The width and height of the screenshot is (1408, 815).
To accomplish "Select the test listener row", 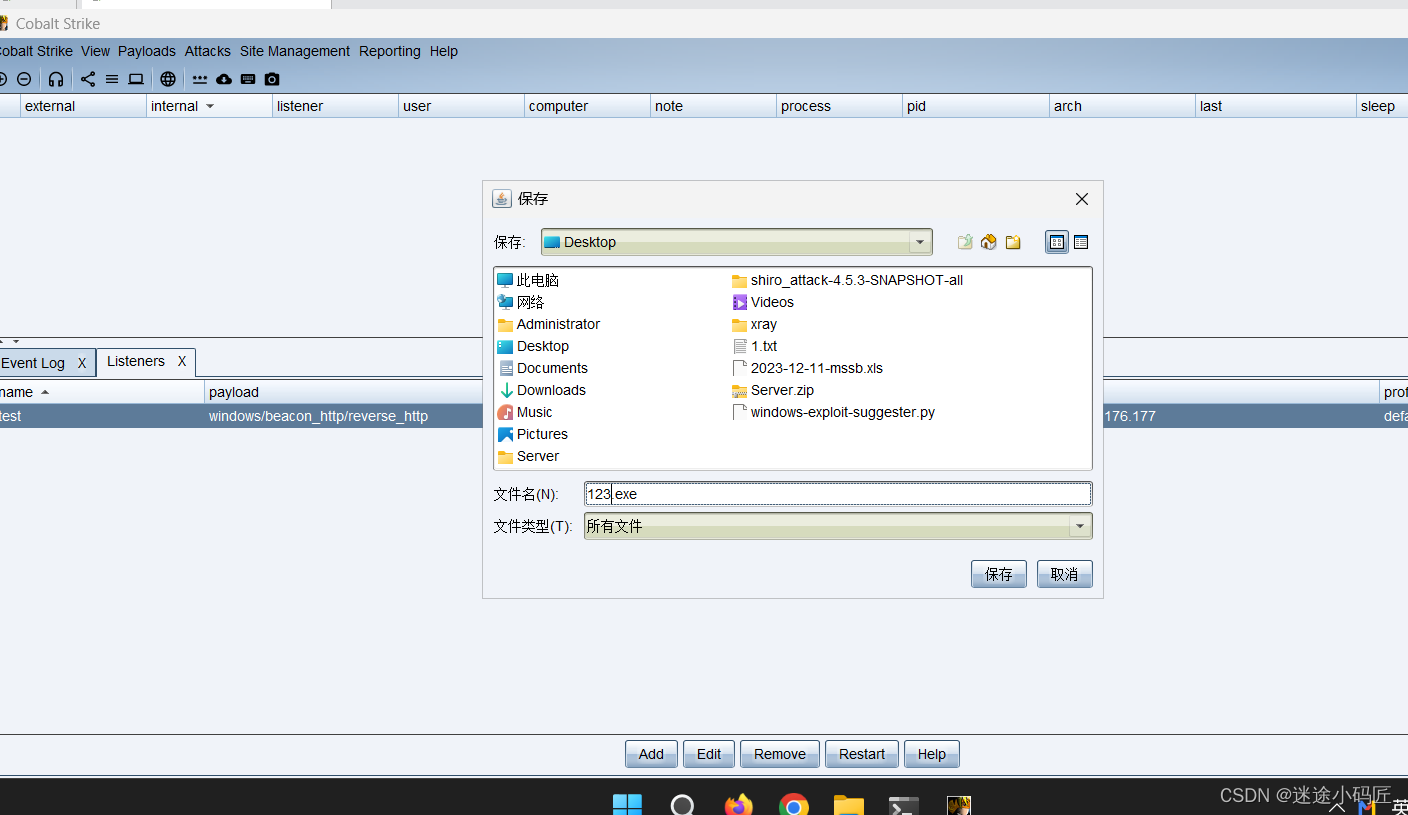I will click(x=704, y=416).
